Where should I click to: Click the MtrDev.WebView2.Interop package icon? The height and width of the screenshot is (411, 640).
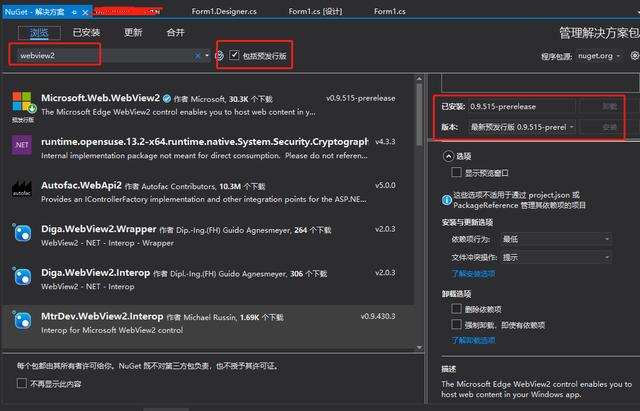click(22, 321)
